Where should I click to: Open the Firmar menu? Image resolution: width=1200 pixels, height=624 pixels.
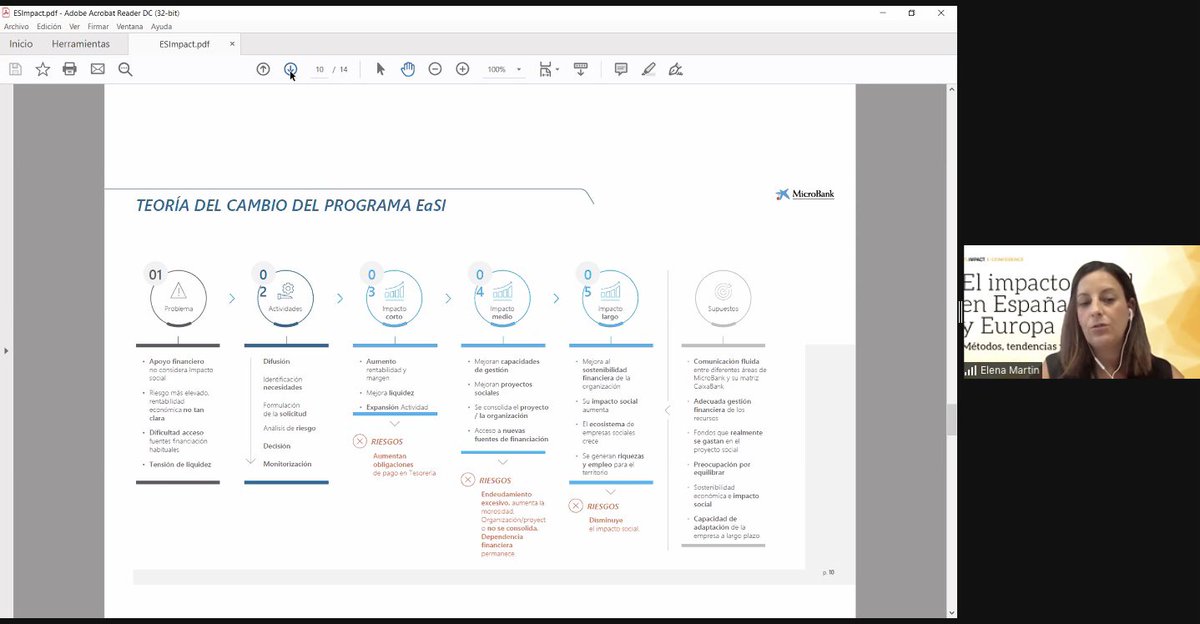98,27
